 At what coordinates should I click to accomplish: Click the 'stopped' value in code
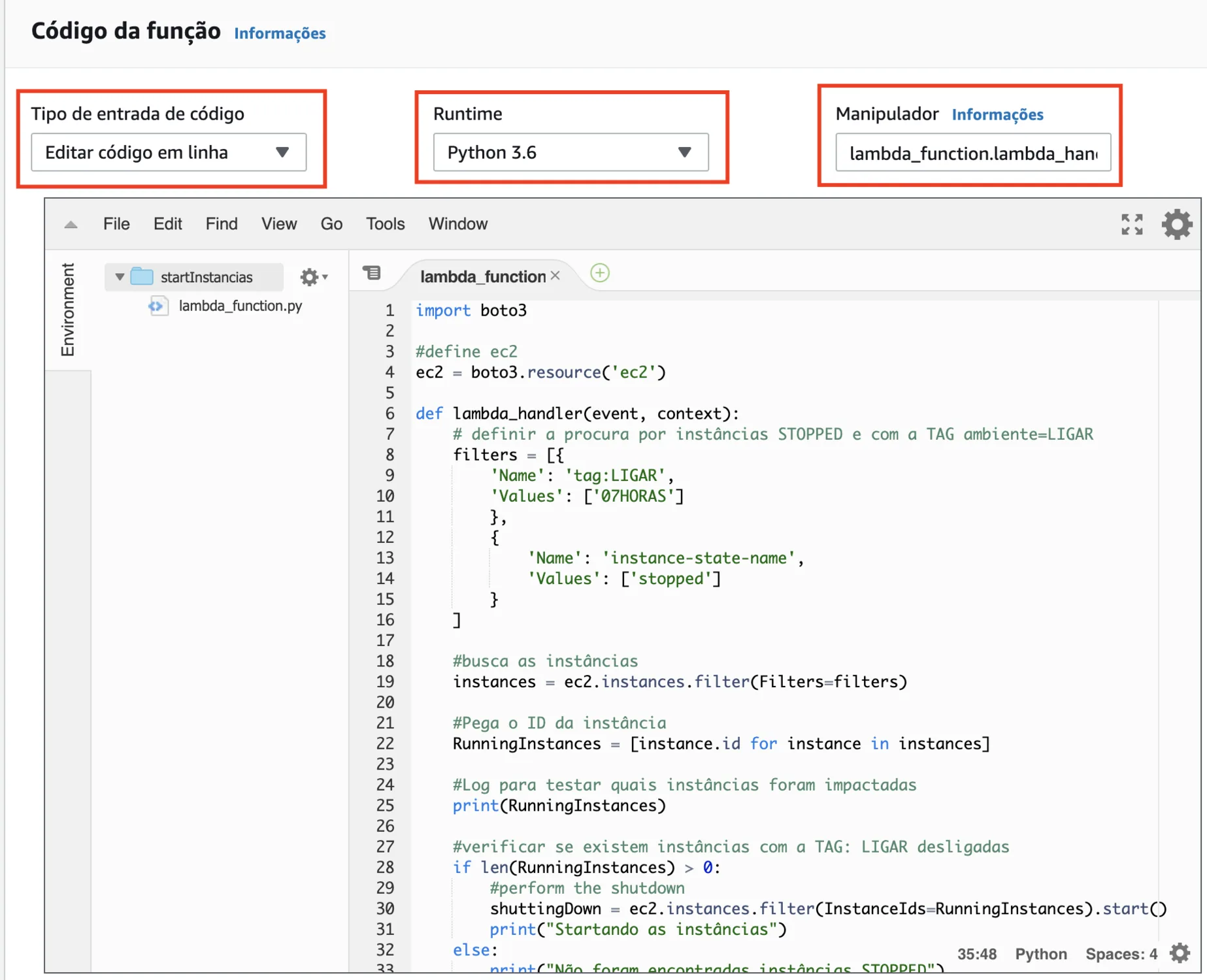[x=670, y=578]
